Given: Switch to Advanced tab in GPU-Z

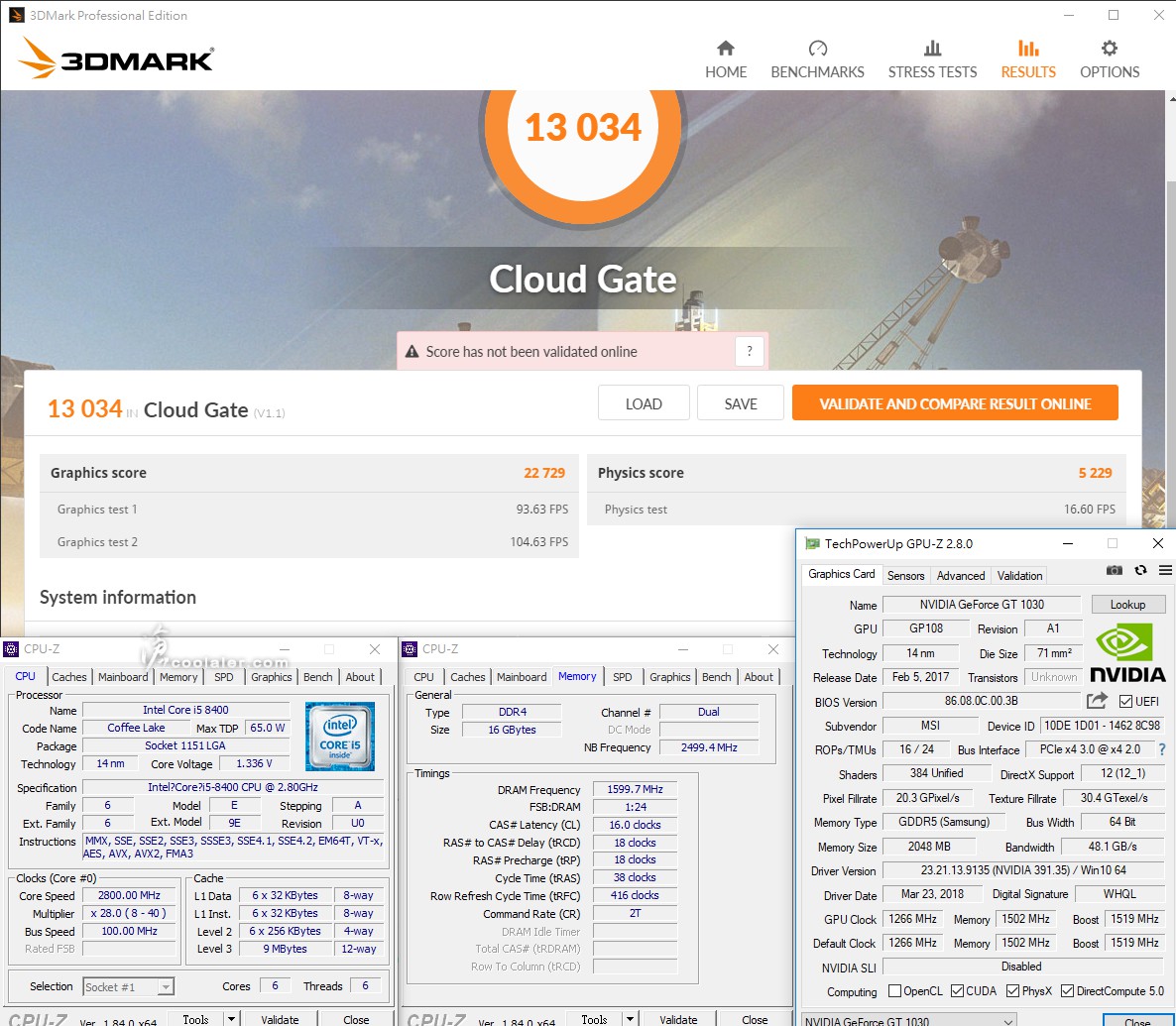Looking at the screenshot, I should [960, 575].
